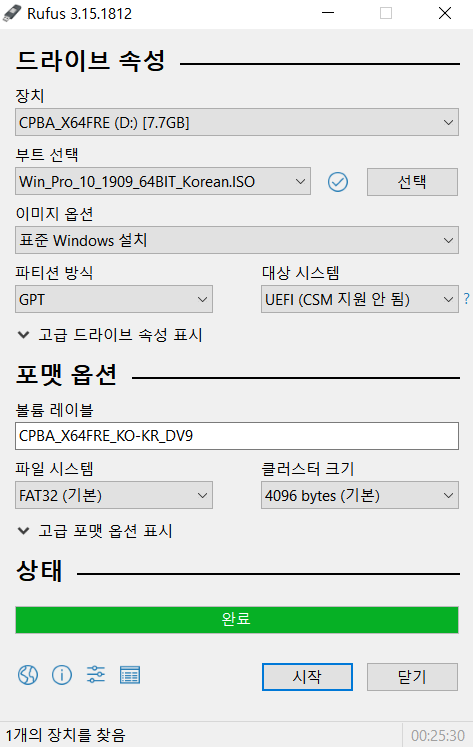Click the Rufus USB drive title icon
The image size is (473, 747).
click(x=12, y=13)
